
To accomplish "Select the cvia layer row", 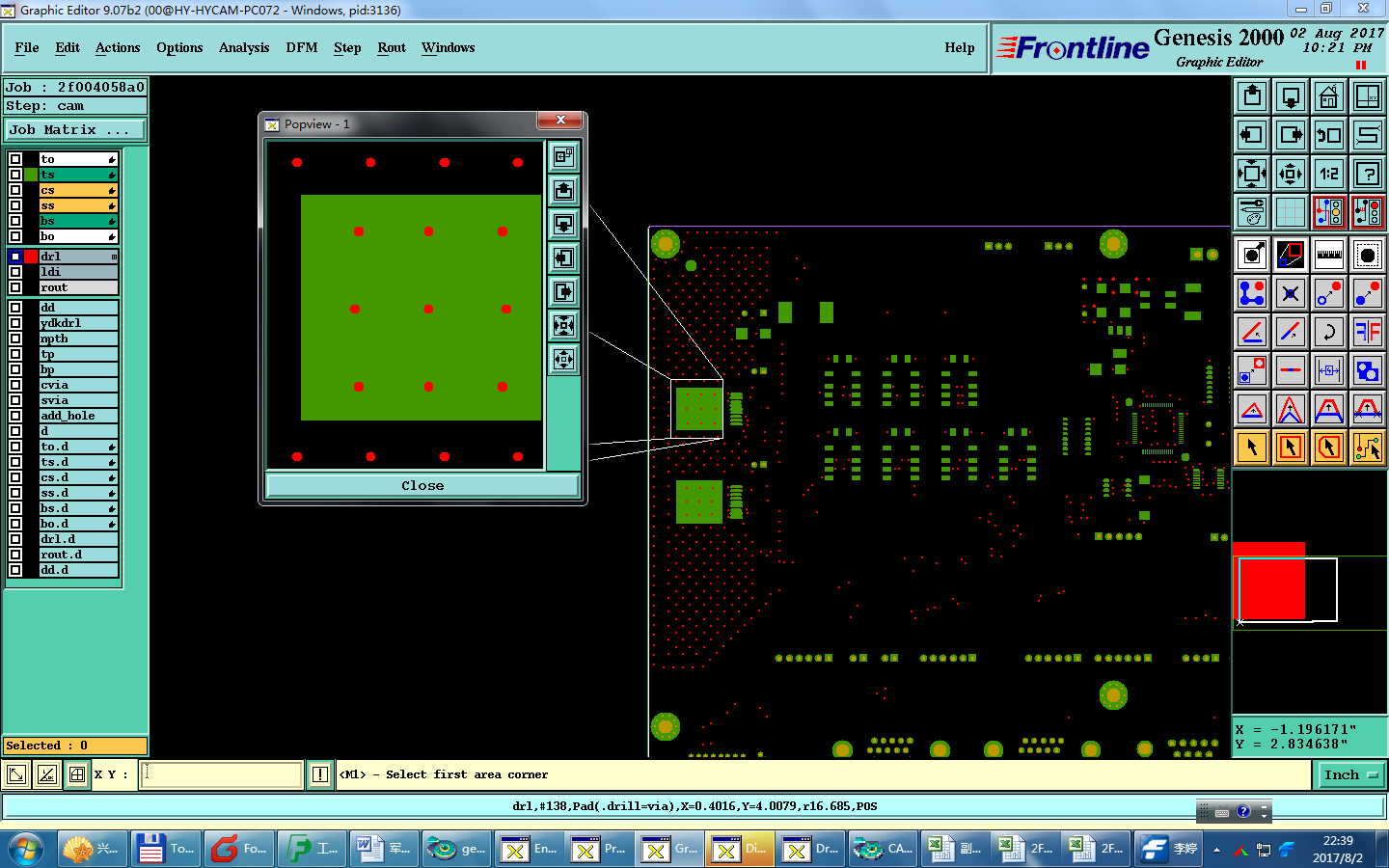I will [78, 385].
